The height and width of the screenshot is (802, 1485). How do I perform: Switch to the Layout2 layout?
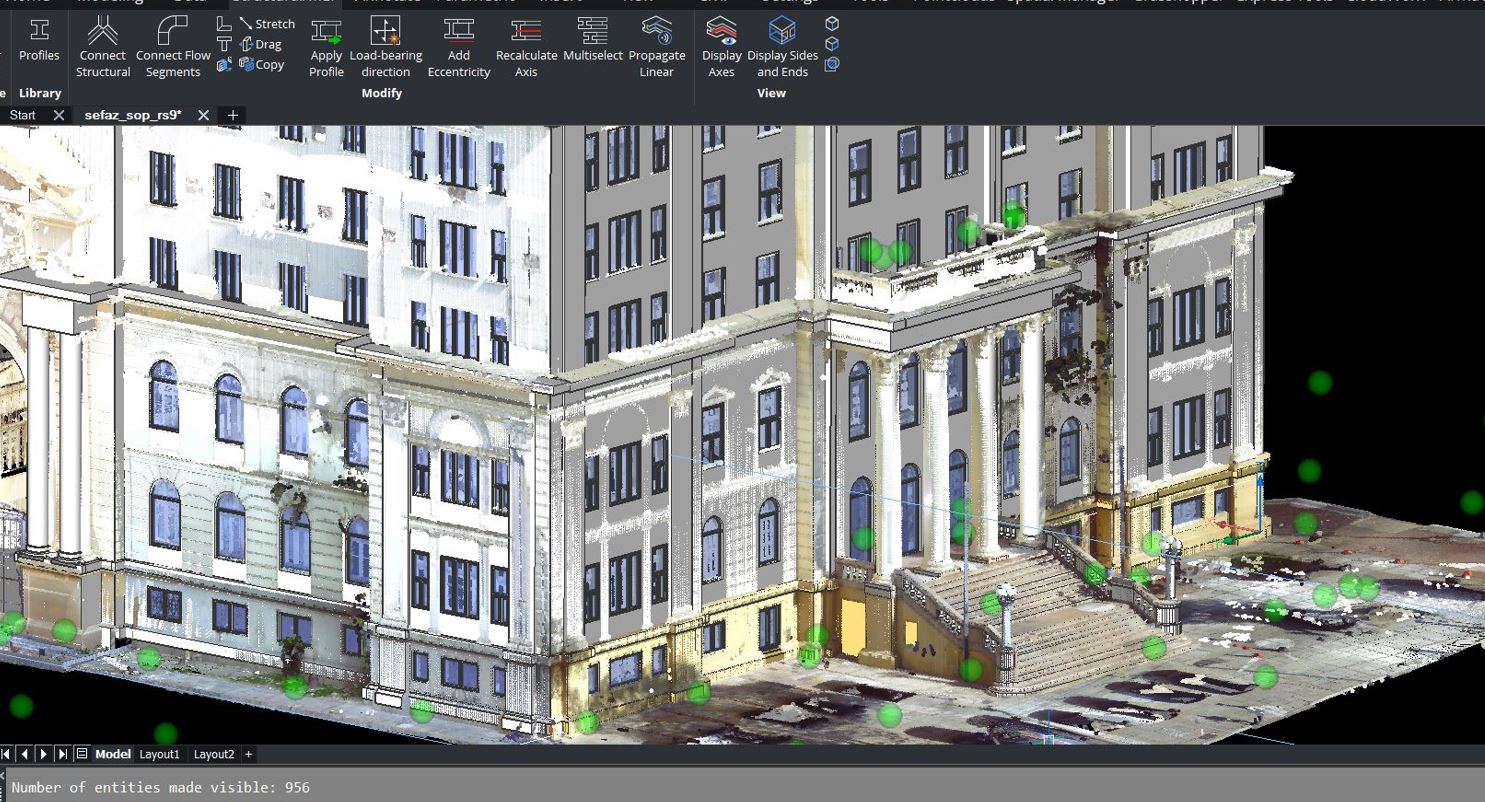coord(213,754)
